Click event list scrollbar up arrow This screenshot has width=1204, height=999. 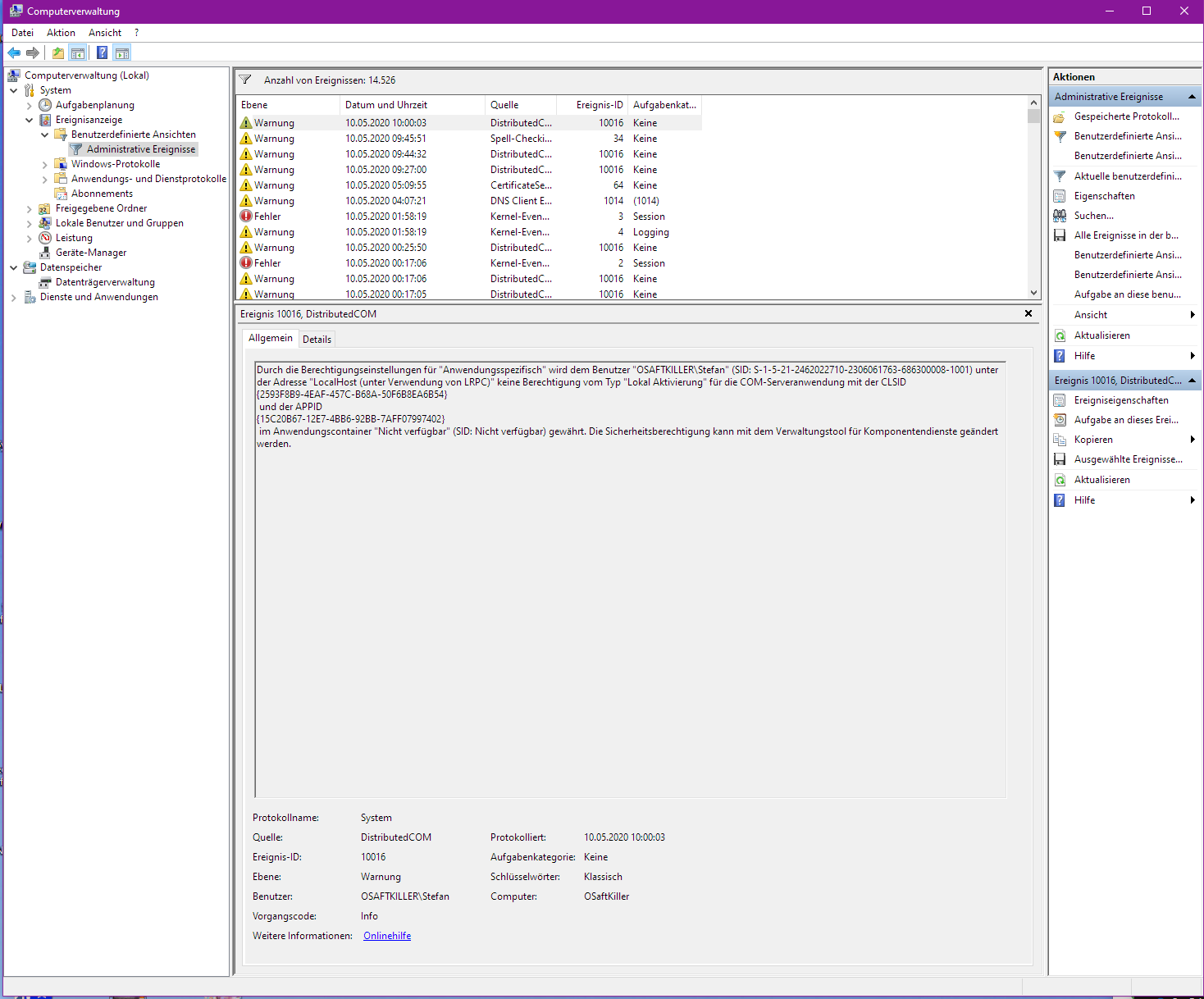pos(1033,103)
